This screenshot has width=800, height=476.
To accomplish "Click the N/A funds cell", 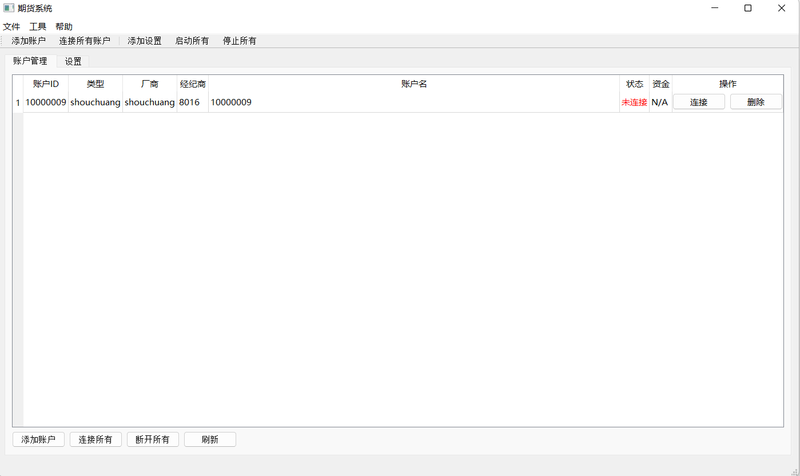I will [661, 103].
